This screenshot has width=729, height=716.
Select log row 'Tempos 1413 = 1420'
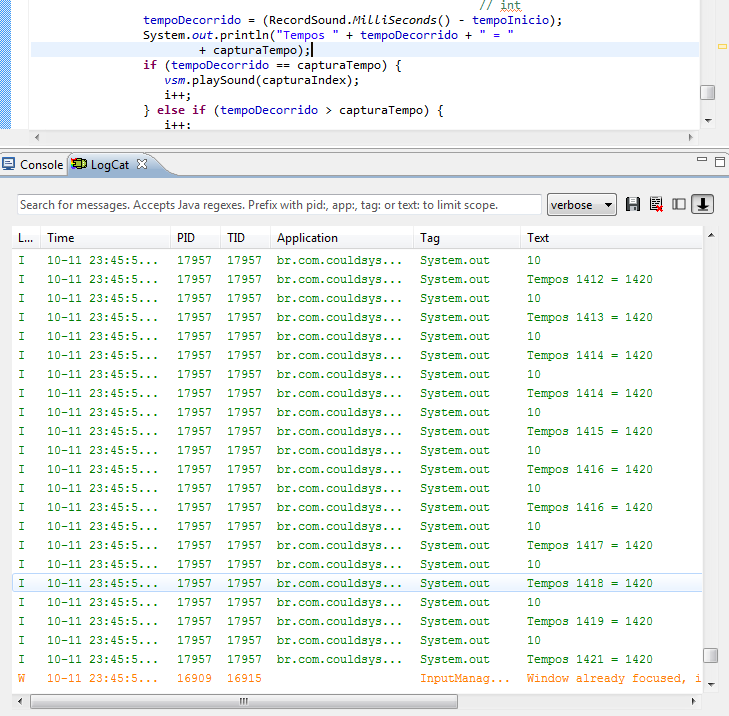point(357,317)
